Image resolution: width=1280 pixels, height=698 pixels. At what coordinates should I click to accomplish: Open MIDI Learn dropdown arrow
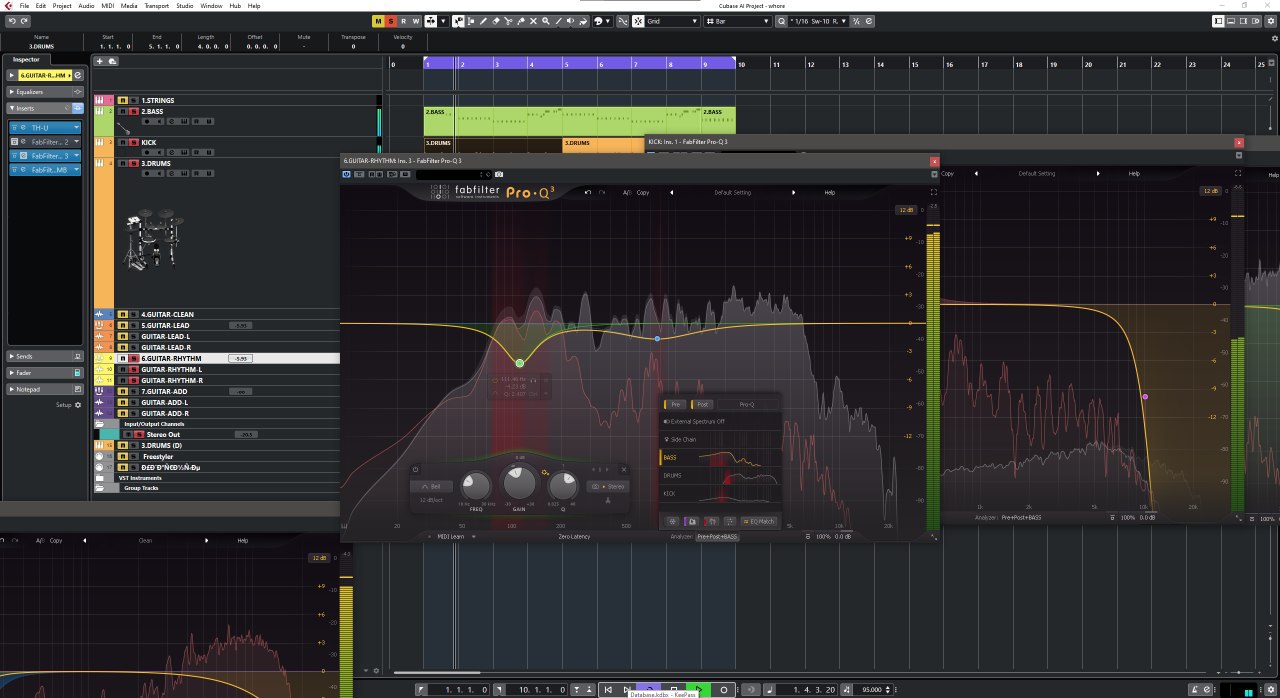[x=474, y=536]
